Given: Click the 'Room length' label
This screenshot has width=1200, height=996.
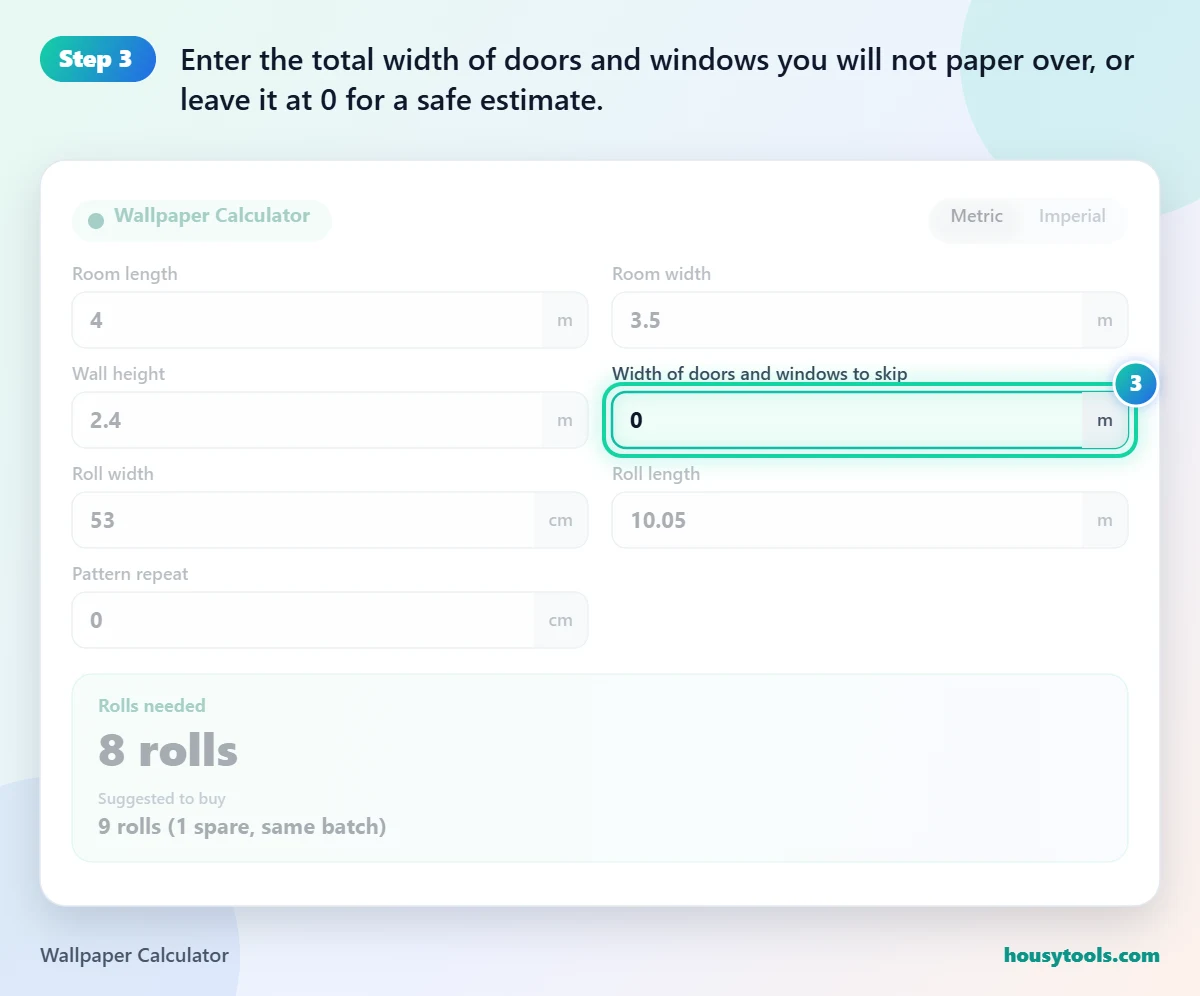Looking at the screenshot, I should click(125, 274).
